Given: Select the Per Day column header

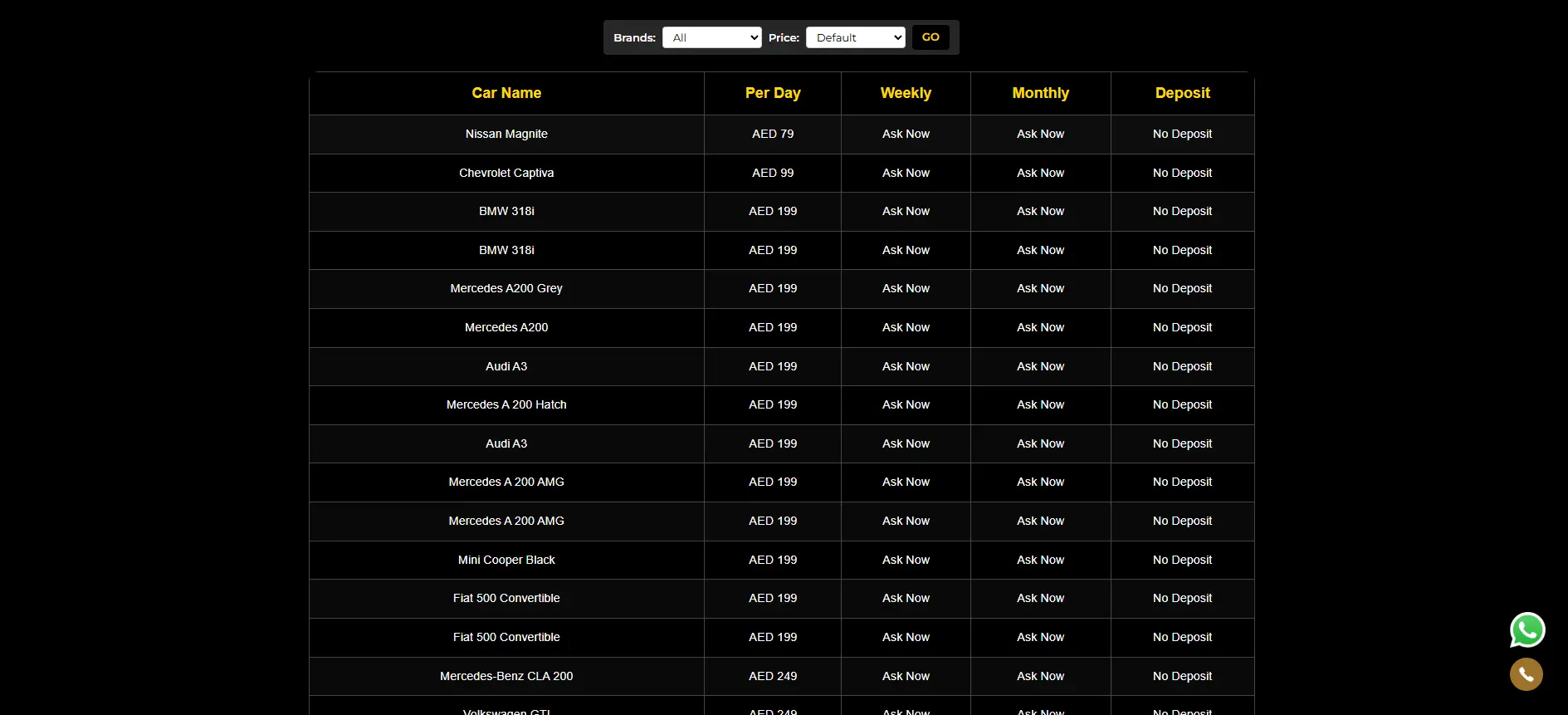Looking at the screenshot, I should (773, 93).
